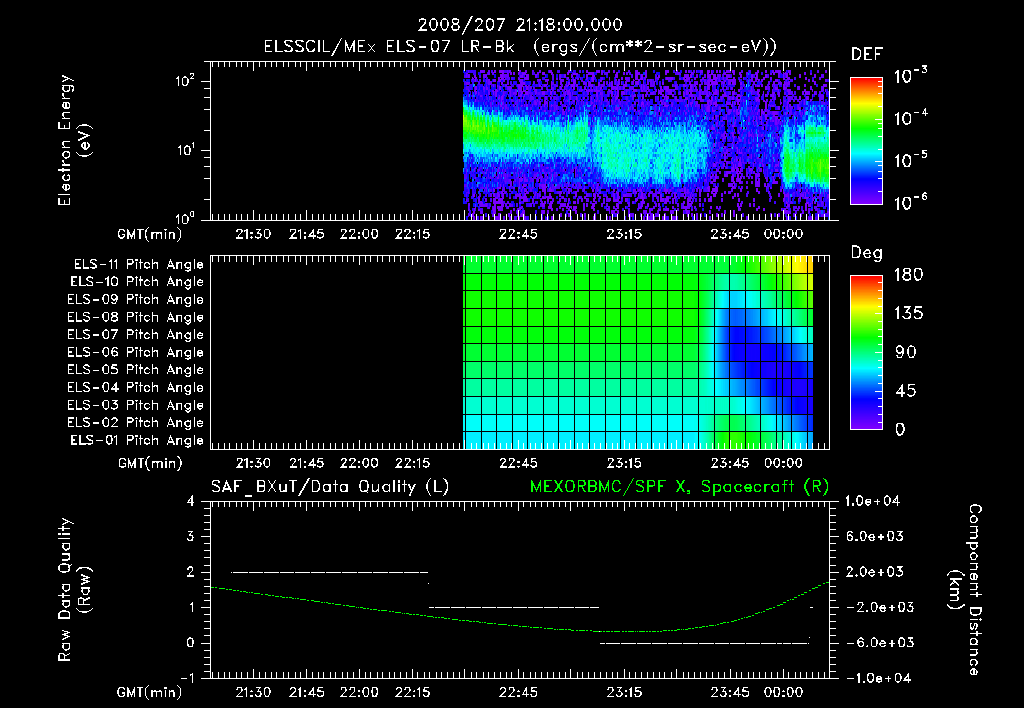
Task: Select the ELS-06 Pitch Angle row label
Action: click(135, 353)
